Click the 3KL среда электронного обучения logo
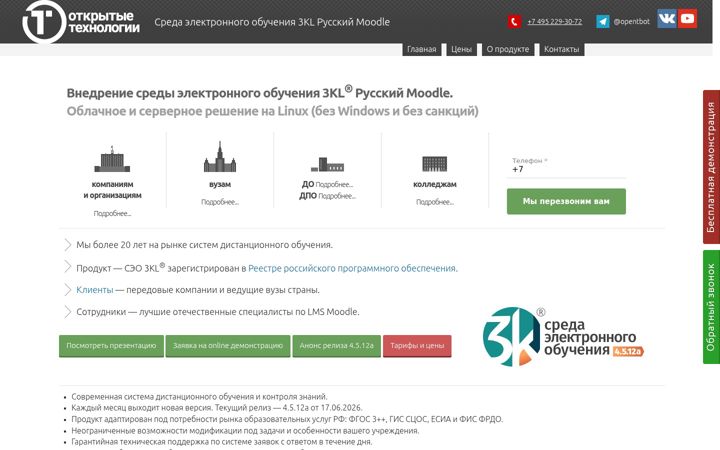 pos(563,337)
